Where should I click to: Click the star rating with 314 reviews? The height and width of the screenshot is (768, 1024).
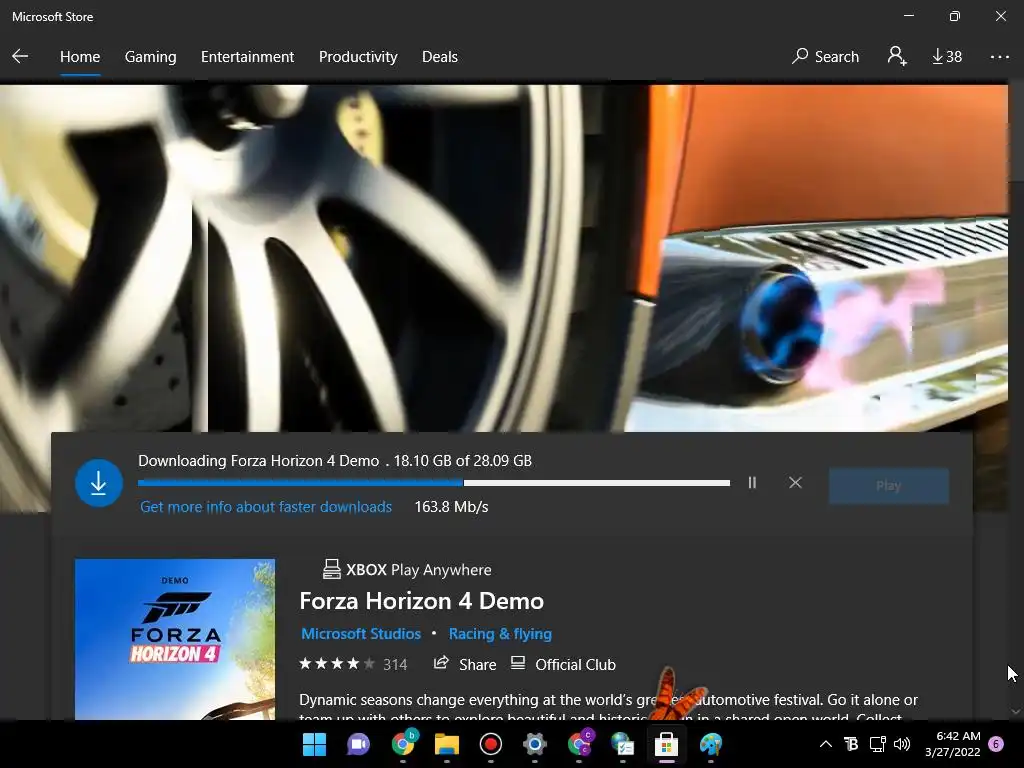(x=353, y=664)
